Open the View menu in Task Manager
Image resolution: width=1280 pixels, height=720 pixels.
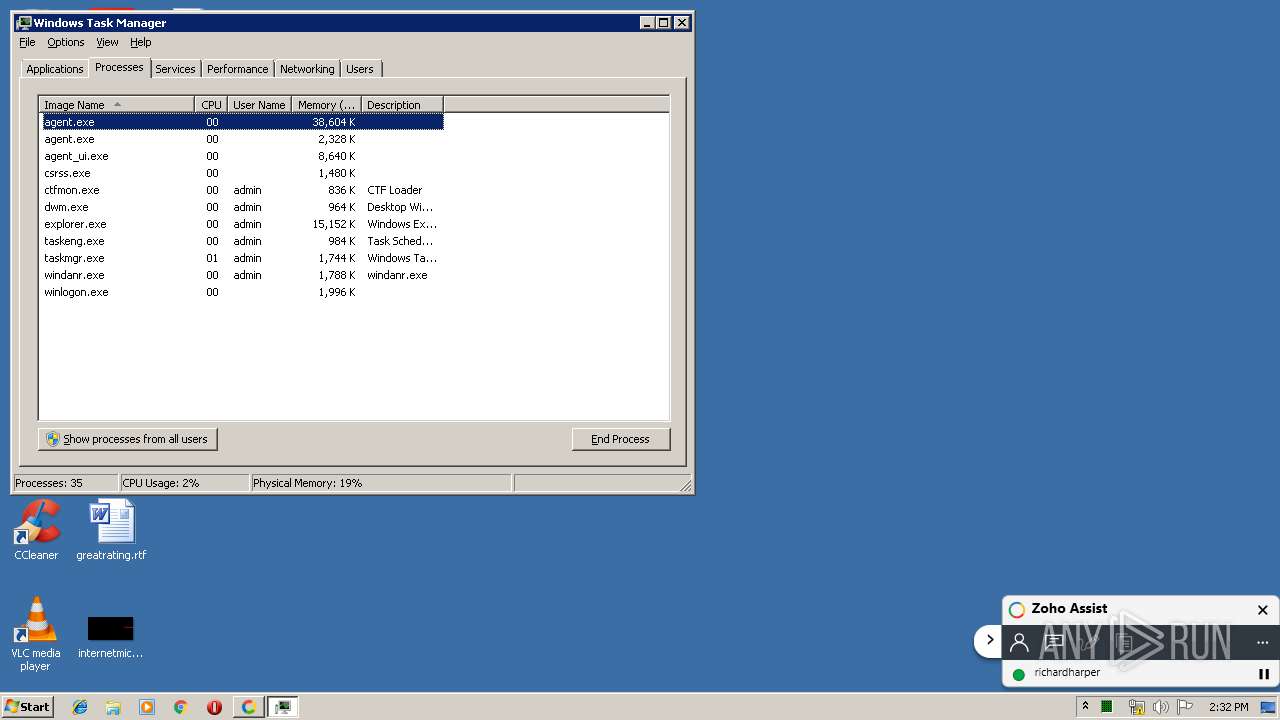[x=107, y=42]
